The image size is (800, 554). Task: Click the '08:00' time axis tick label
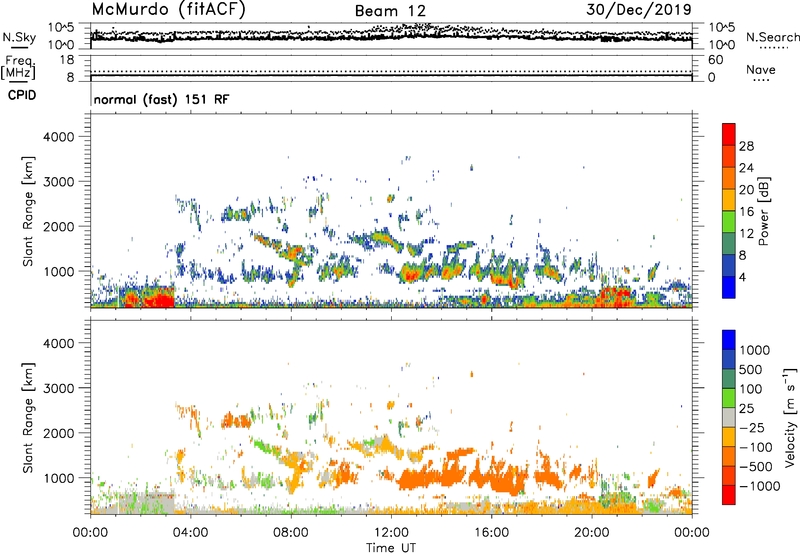(x=291, y=533)
